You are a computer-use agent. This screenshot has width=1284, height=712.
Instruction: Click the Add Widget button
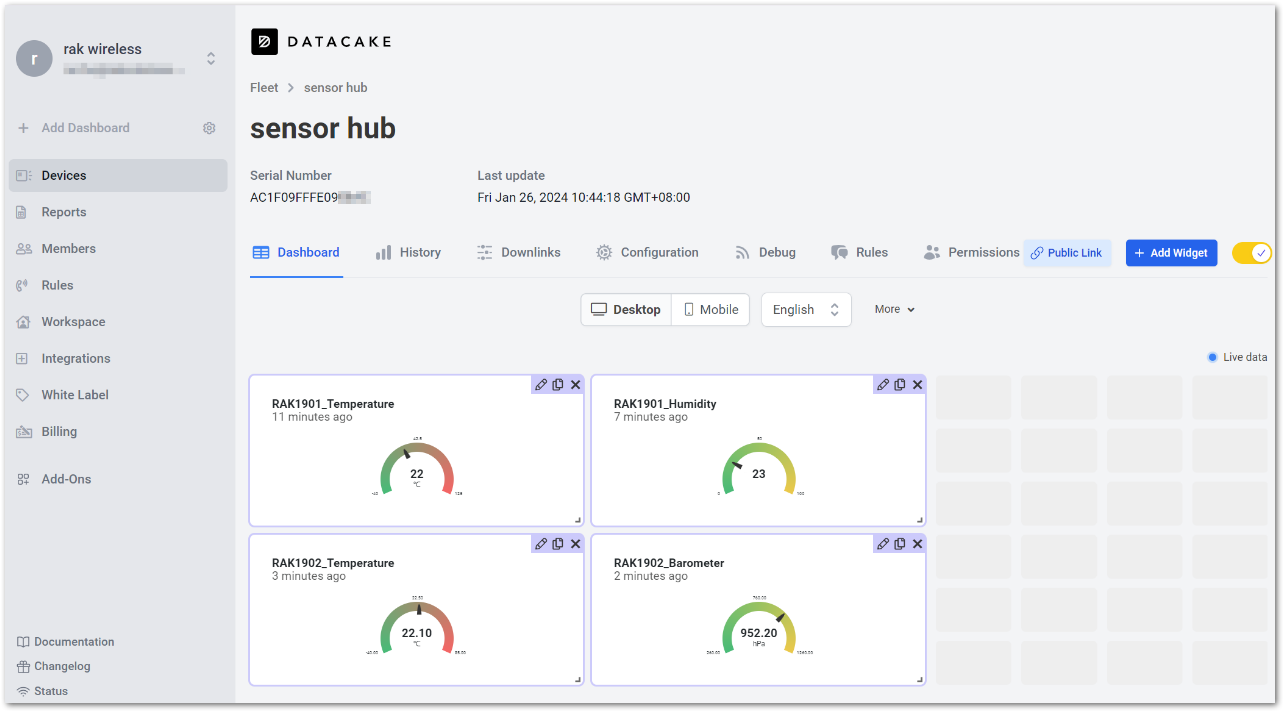click(1171, 253)
